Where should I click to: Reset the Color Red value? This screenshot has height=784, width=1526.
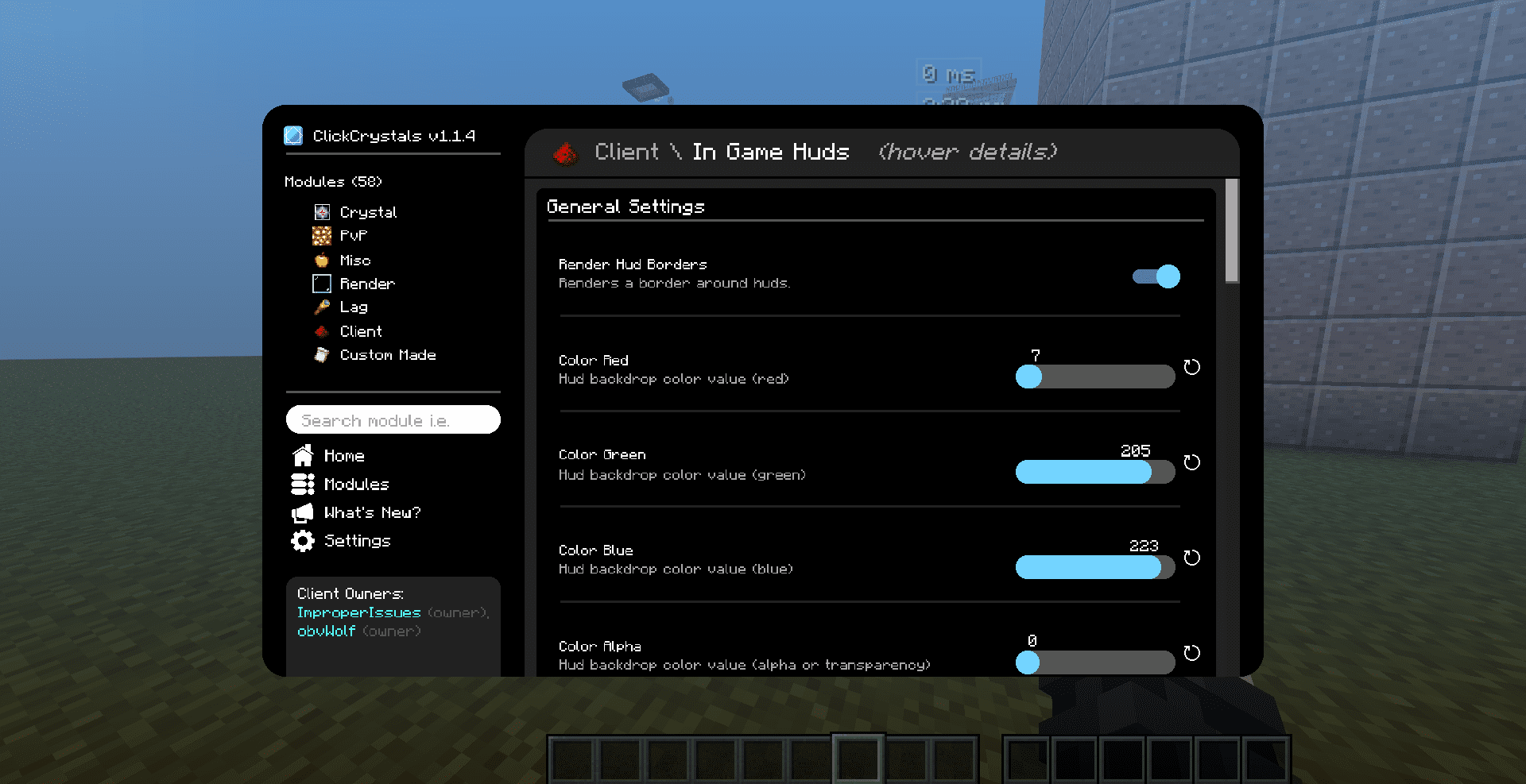1191,367
